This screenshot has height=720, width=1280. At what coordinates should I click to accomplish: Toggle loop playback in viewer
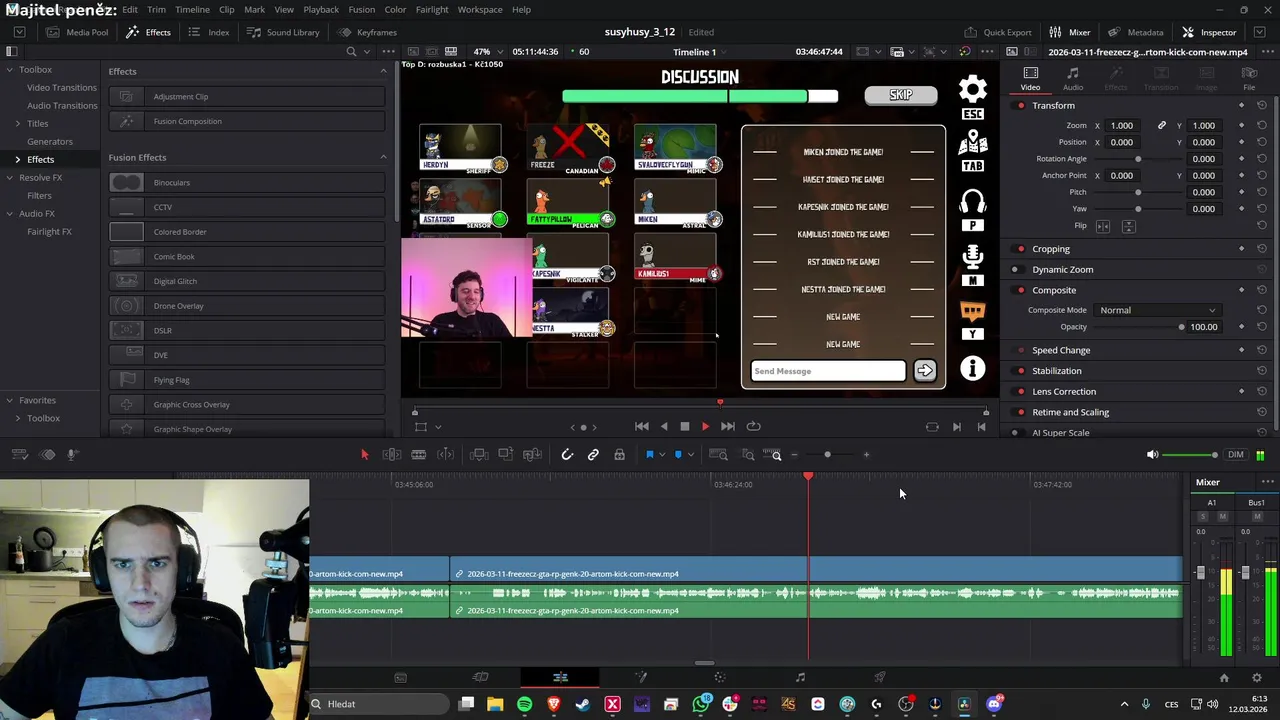coord(753,426)
